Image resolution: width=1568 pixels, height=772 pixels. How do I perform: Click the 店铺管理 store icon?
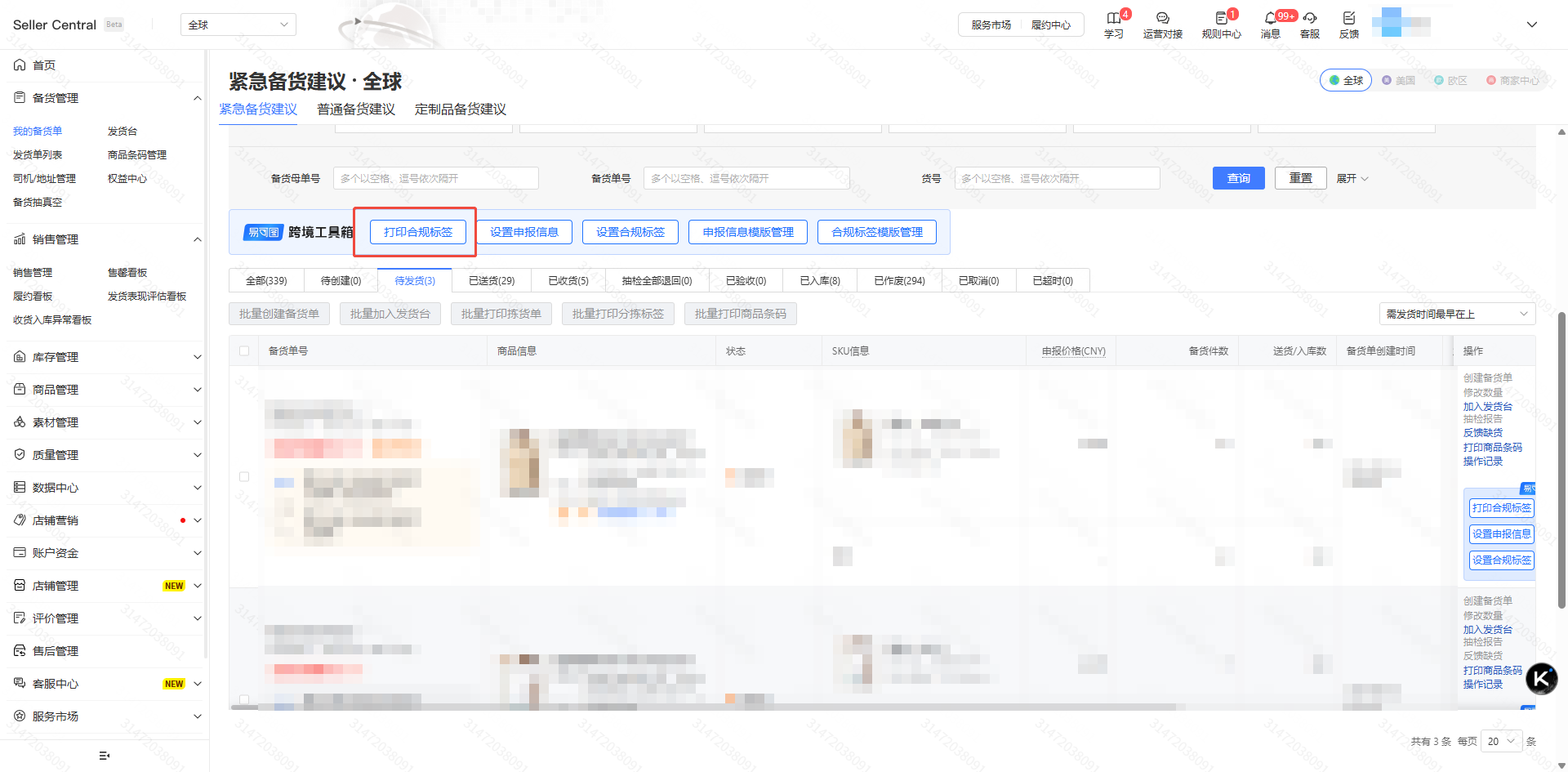click(20, 585)
